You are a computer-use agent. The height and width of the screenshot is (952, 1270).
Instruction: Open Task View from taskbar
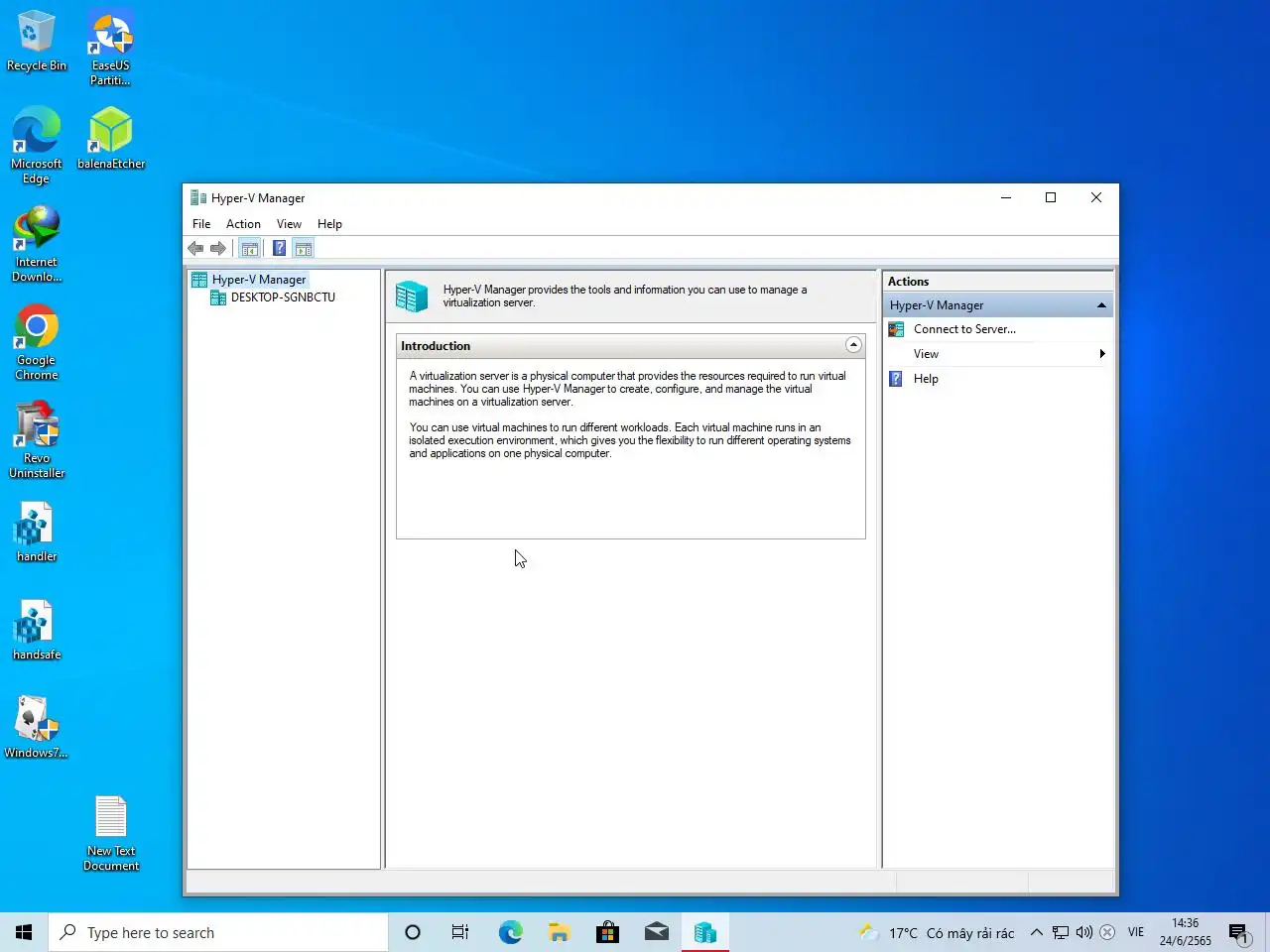click(460, 932)
